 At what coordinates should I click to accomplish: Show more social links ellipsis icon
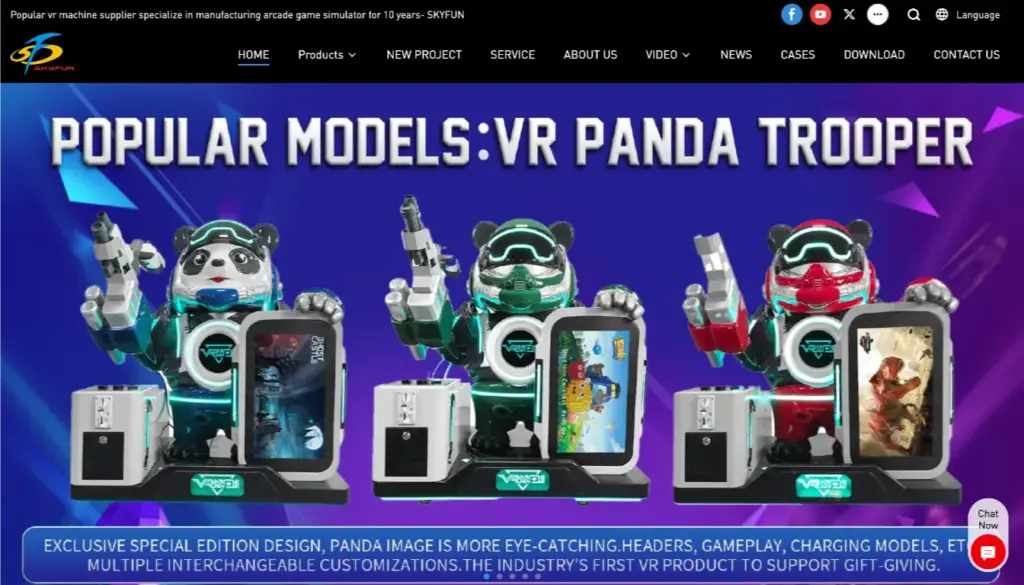click(878, 14)
